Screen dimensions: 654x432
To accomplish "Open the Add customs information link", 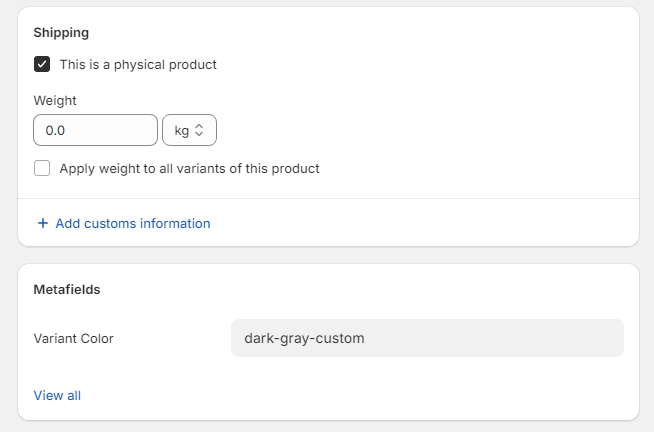I will coord(132,223).
